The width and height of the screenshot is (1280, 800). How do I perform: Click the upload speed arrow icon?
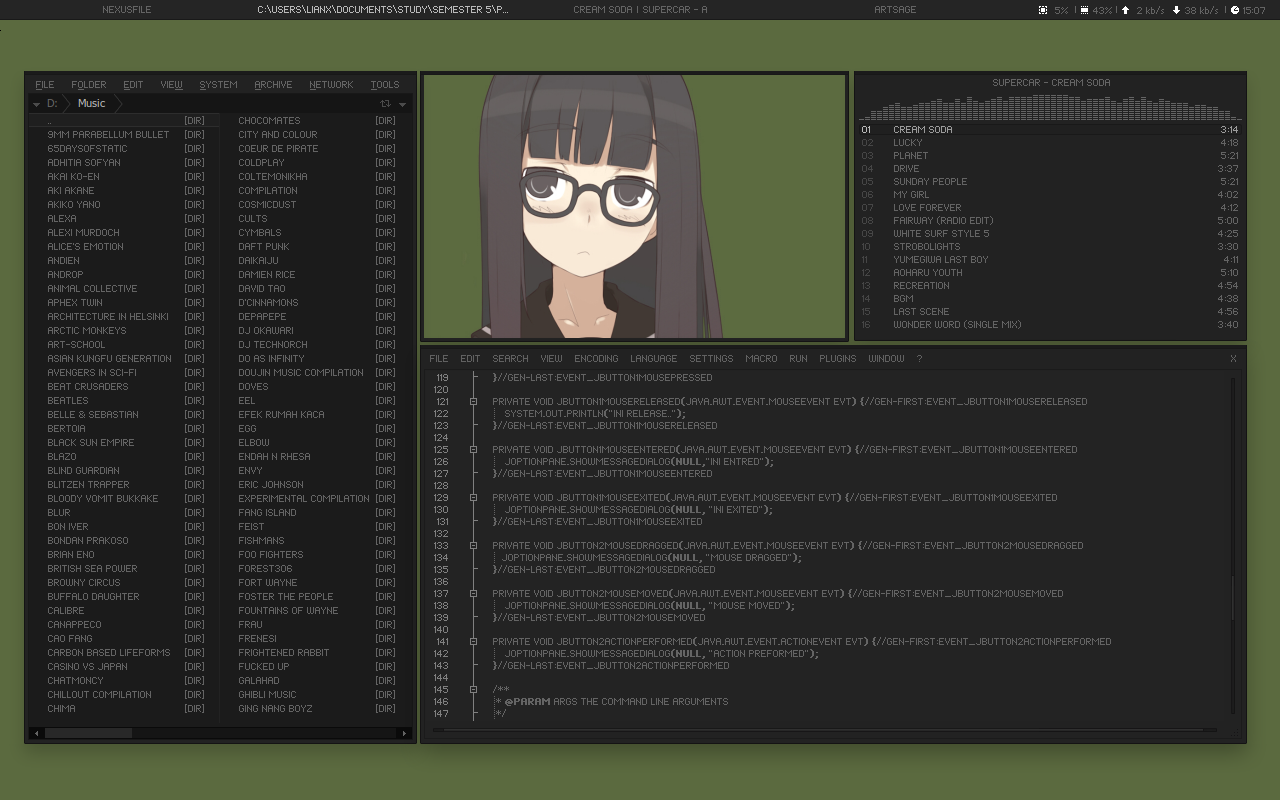pyautogui.click(x=1125, y=10)
